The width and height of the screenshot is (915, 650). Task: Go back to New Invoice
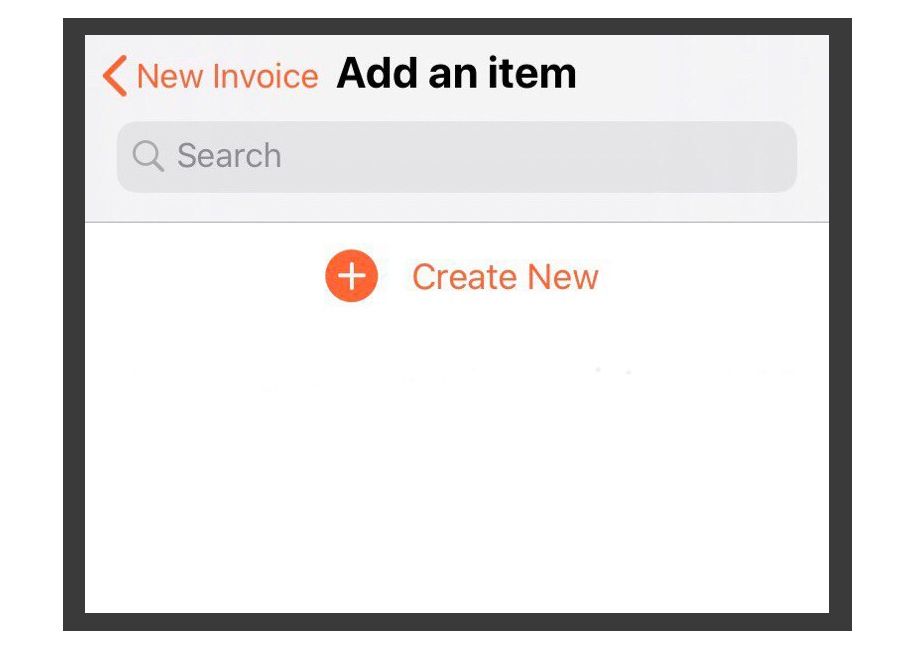pos(211,76)
